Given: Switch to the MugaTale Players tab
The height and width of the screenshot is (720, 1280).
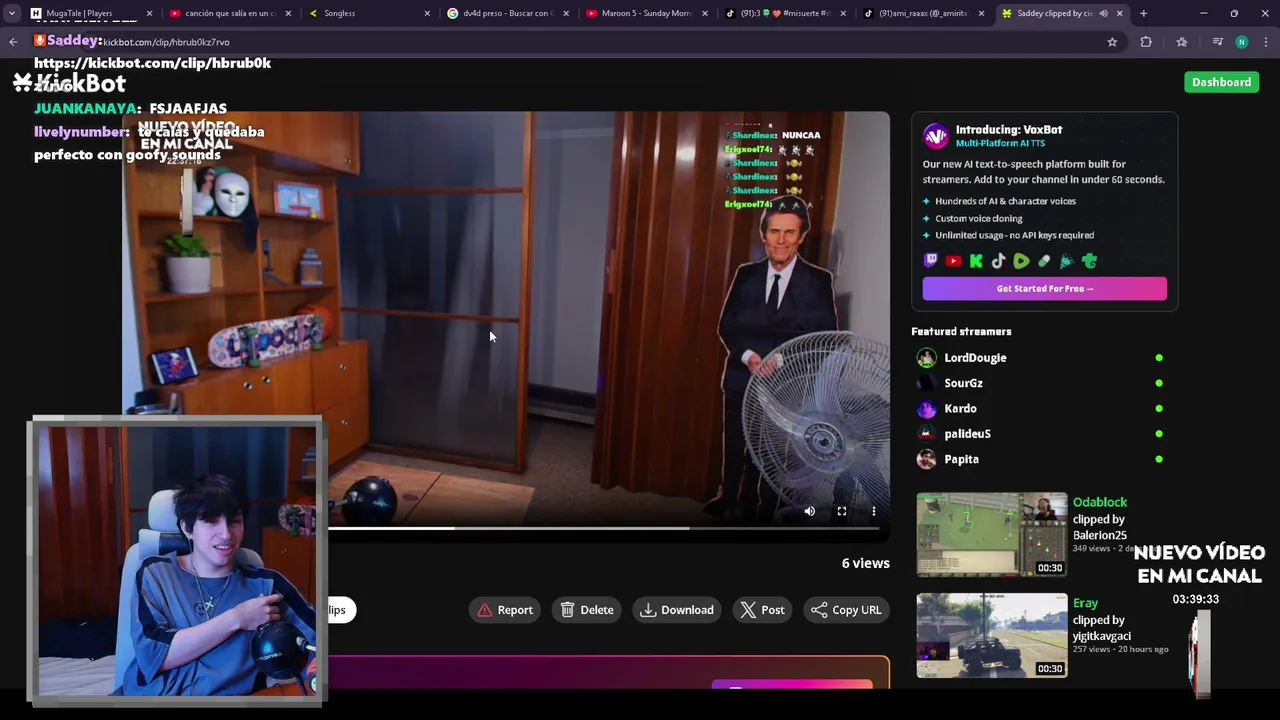Looking at the screenshot, I should pos(91,13).
